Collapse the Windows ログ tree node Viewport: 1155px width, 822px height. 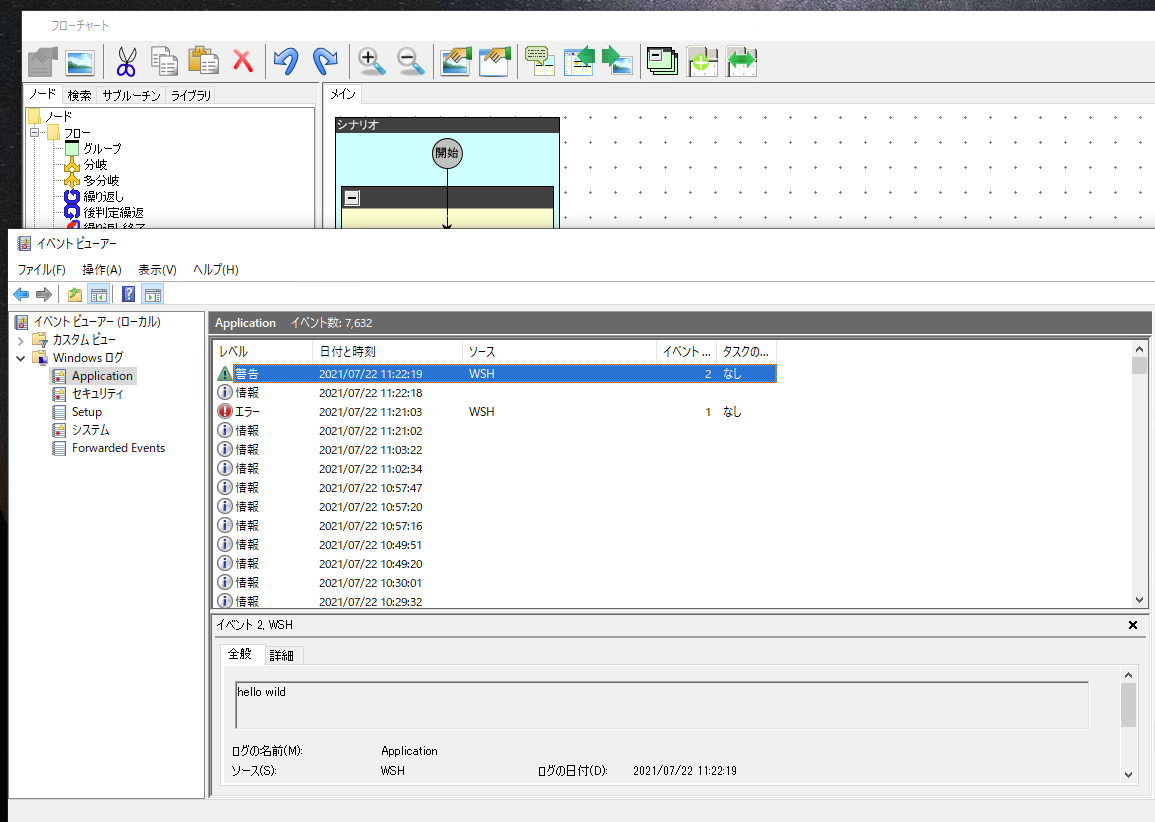tap(20, 357)
